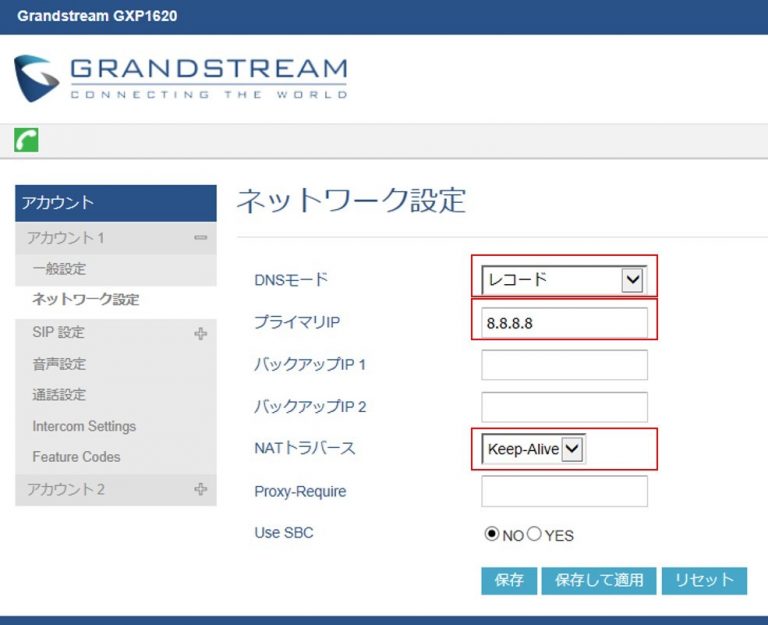Open NATトラバース Keep-Alive dropdown
Viewport: 768px width, 625px height.
tap(533, 450)
